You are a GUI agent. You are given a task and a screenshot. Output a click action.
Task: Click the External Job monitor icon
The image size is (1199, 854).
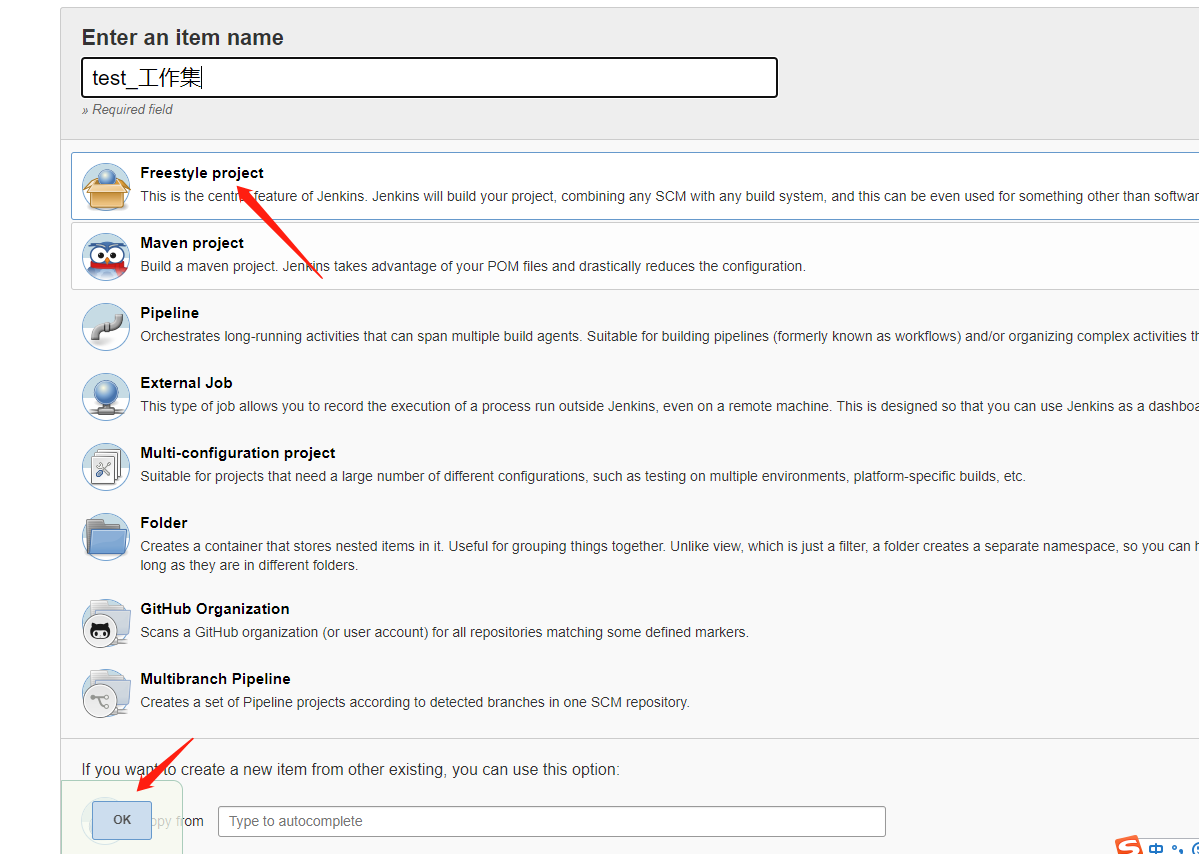[x=106, y=396]
